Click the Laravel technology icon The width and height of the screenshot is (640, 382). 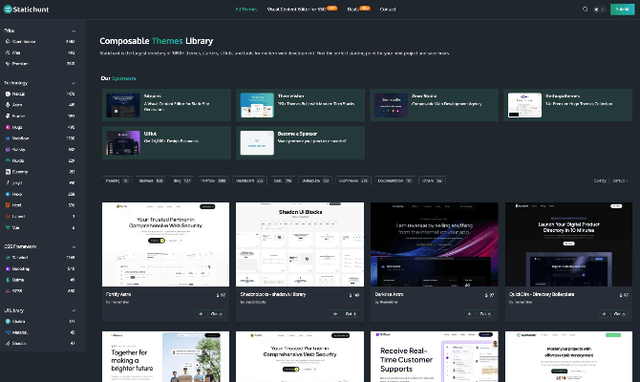pyautogui.click(x=7, y=216)
